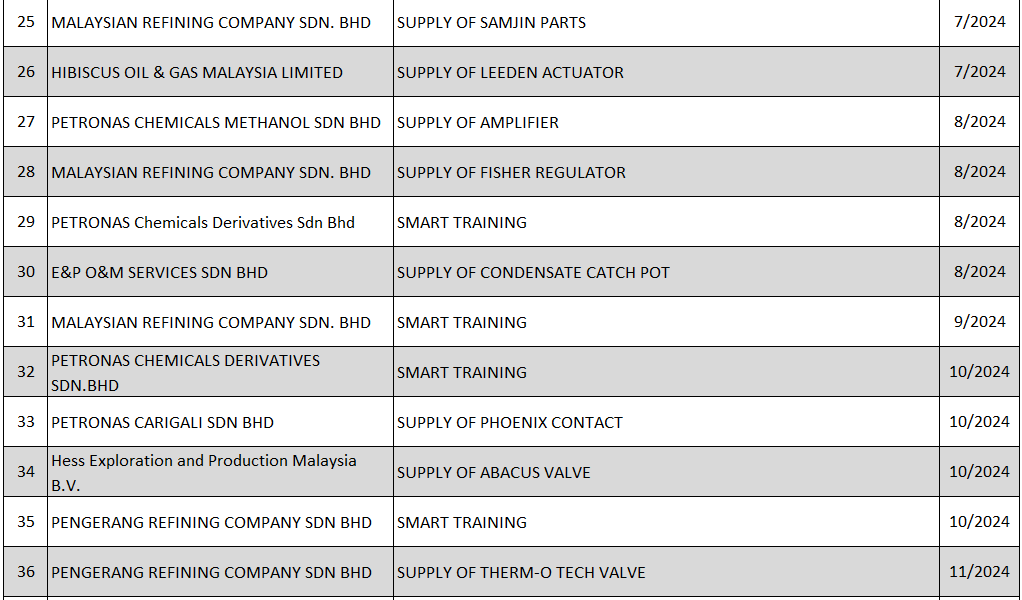The image size is (1022, 600).
Task: Click the Supply of Abacus Valve cell
Action: tap(494, 472)
